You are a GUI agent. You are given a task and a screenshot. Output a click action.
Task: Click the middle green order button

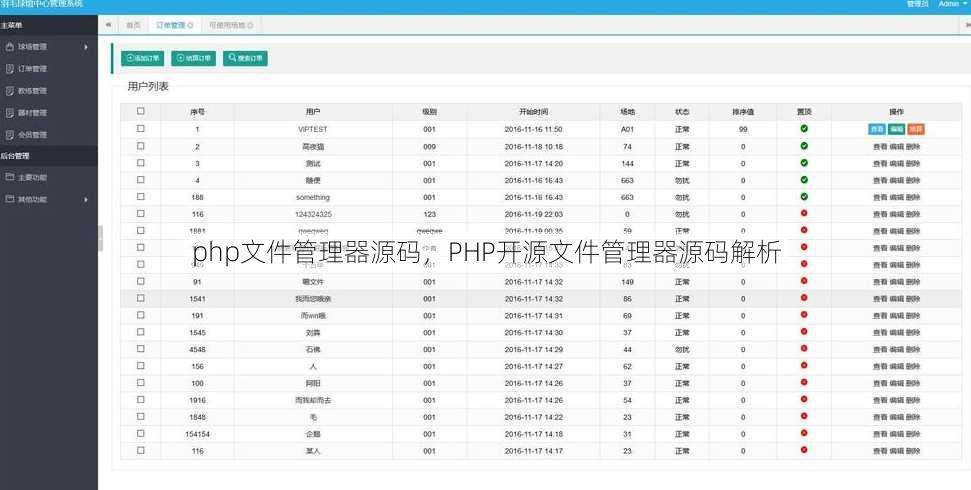pos(193,58)
